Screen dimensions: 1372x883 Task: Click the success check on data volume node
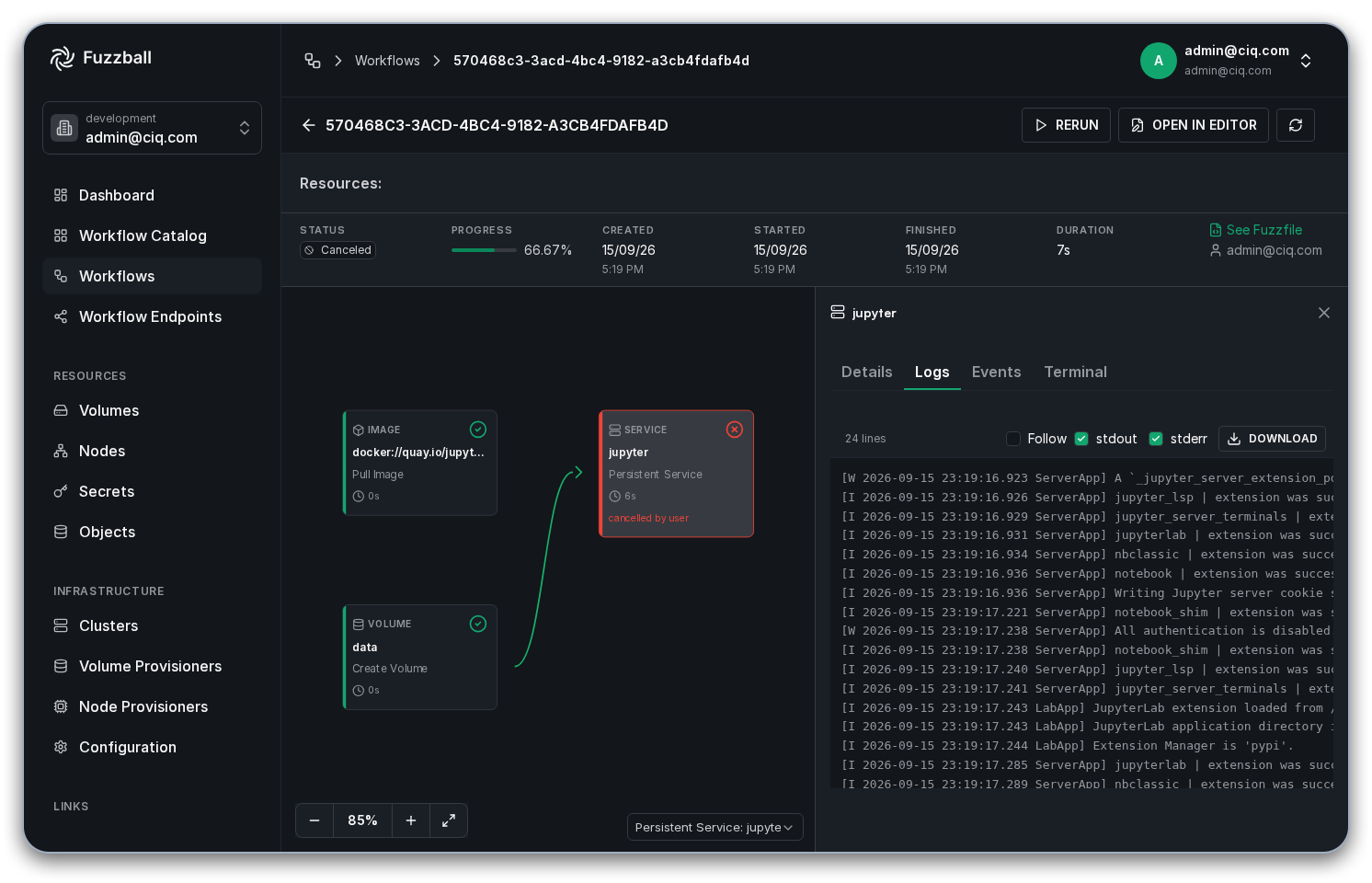coord(478,624)
